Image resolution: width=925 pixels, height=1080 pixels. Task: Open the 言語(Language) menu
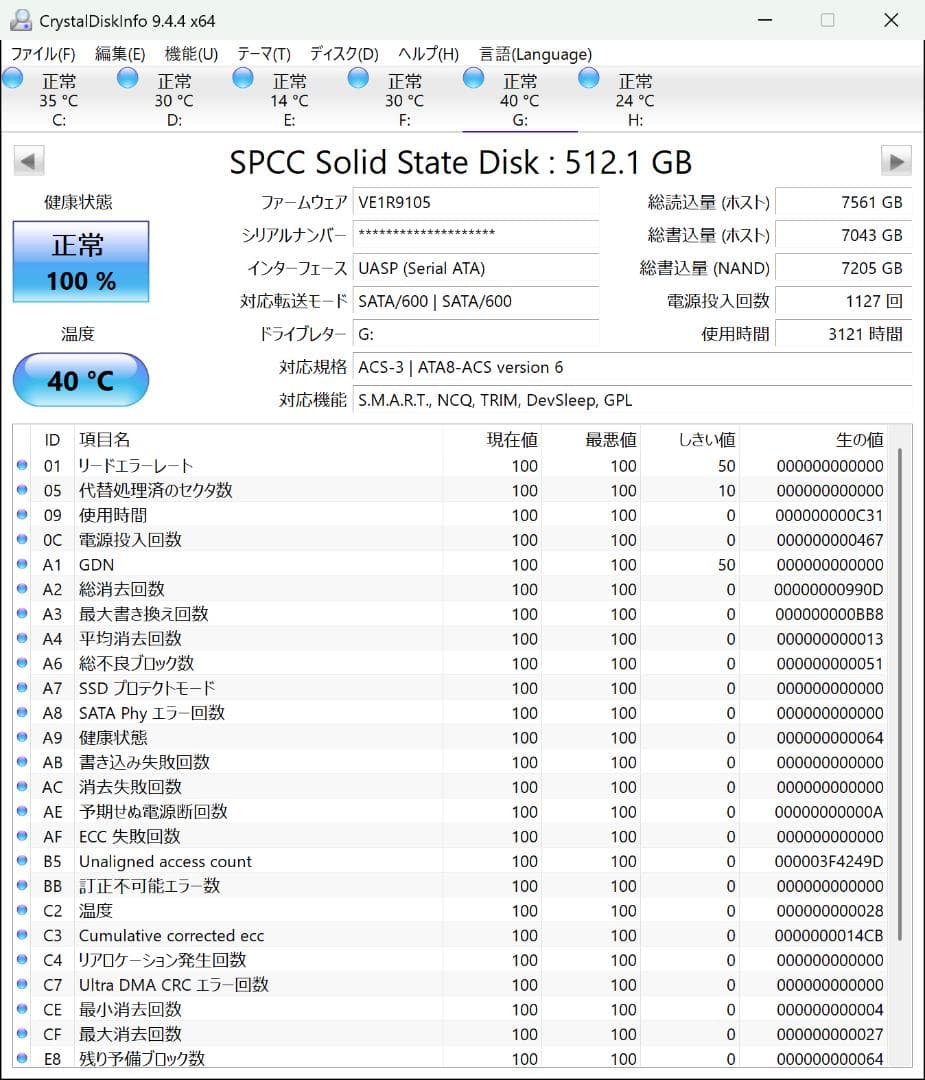535,54
